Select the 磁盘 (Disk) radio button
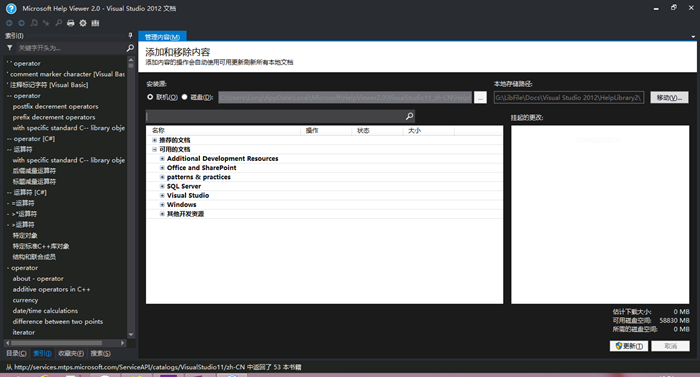 point(184,97)
